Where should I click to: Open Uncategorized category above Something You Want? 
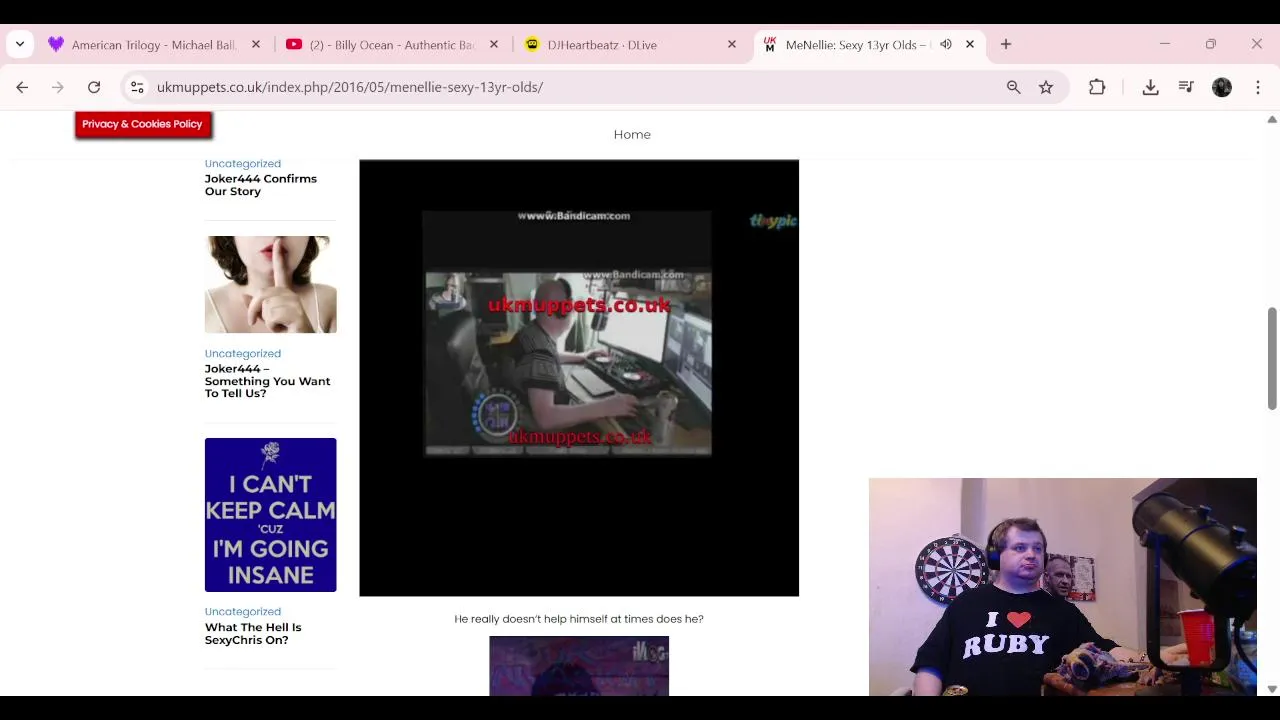(242, 353)
